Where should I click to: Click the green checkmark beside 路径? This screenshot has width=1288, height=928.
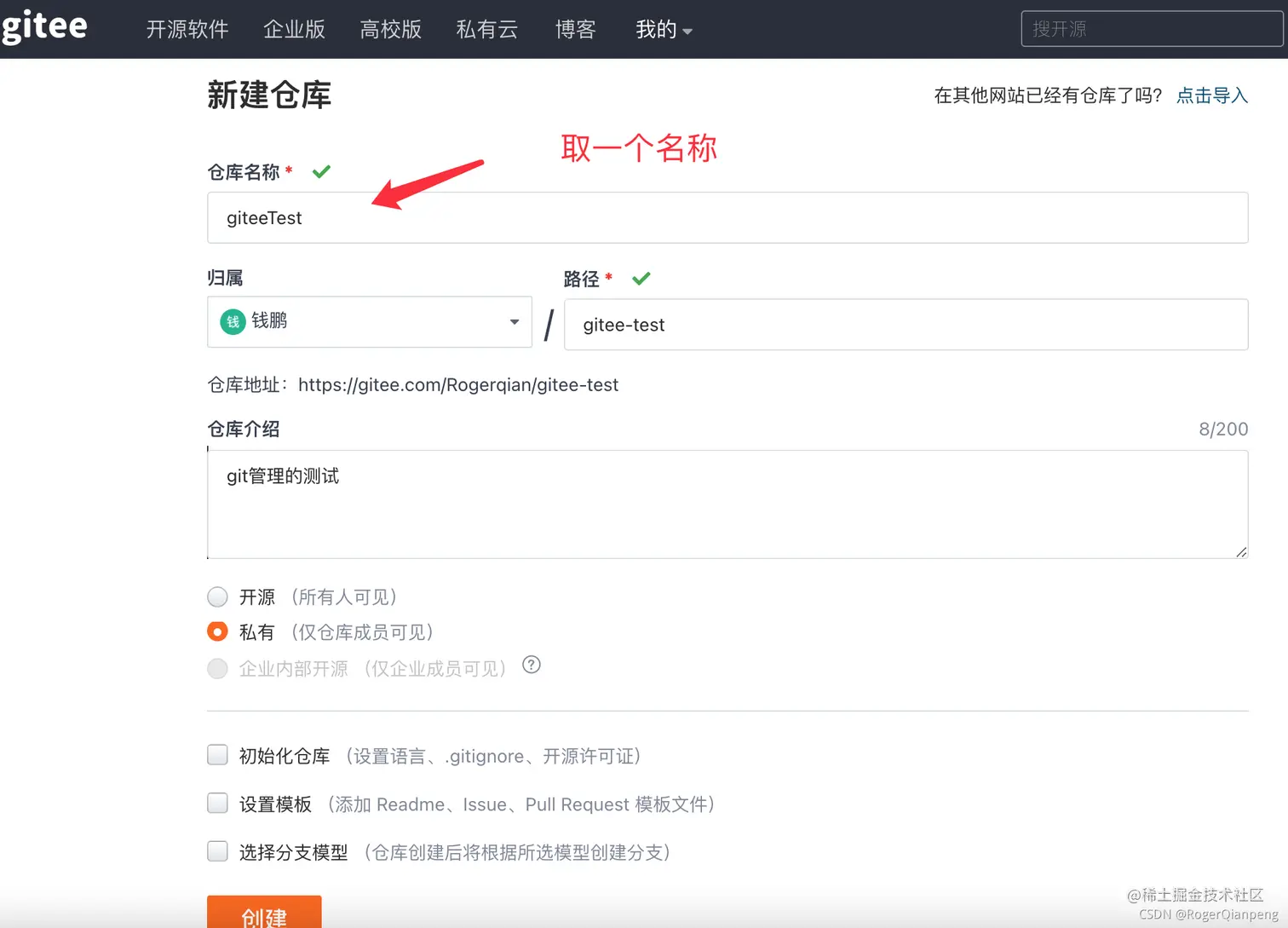point(641,278)
